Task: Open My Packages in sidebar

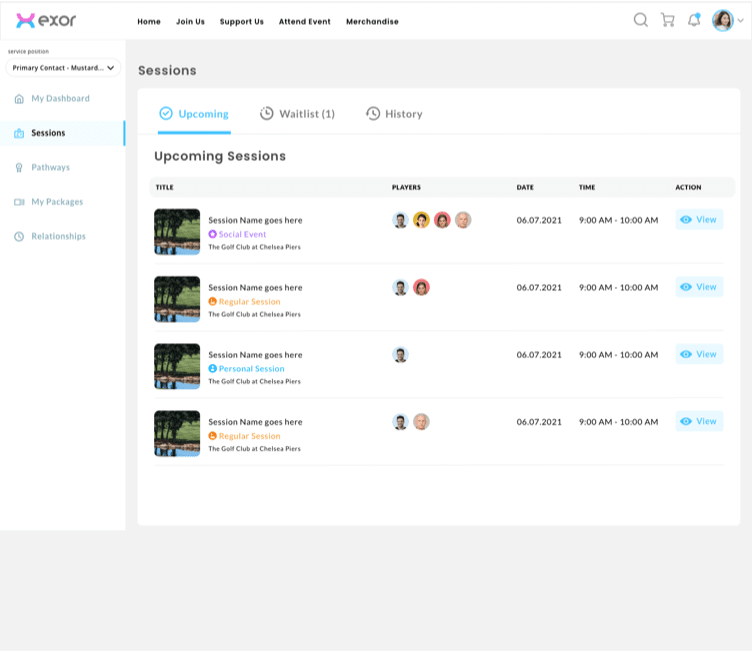Action: pyautogui.click(x=57, y=202)
